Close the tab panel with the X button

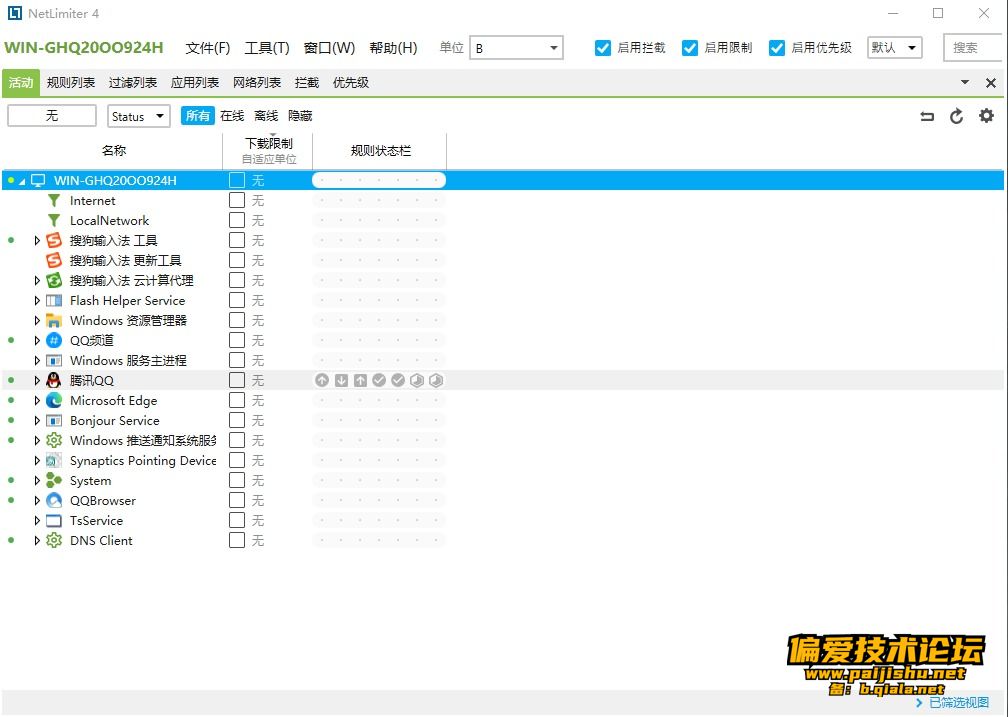[991, 83]
